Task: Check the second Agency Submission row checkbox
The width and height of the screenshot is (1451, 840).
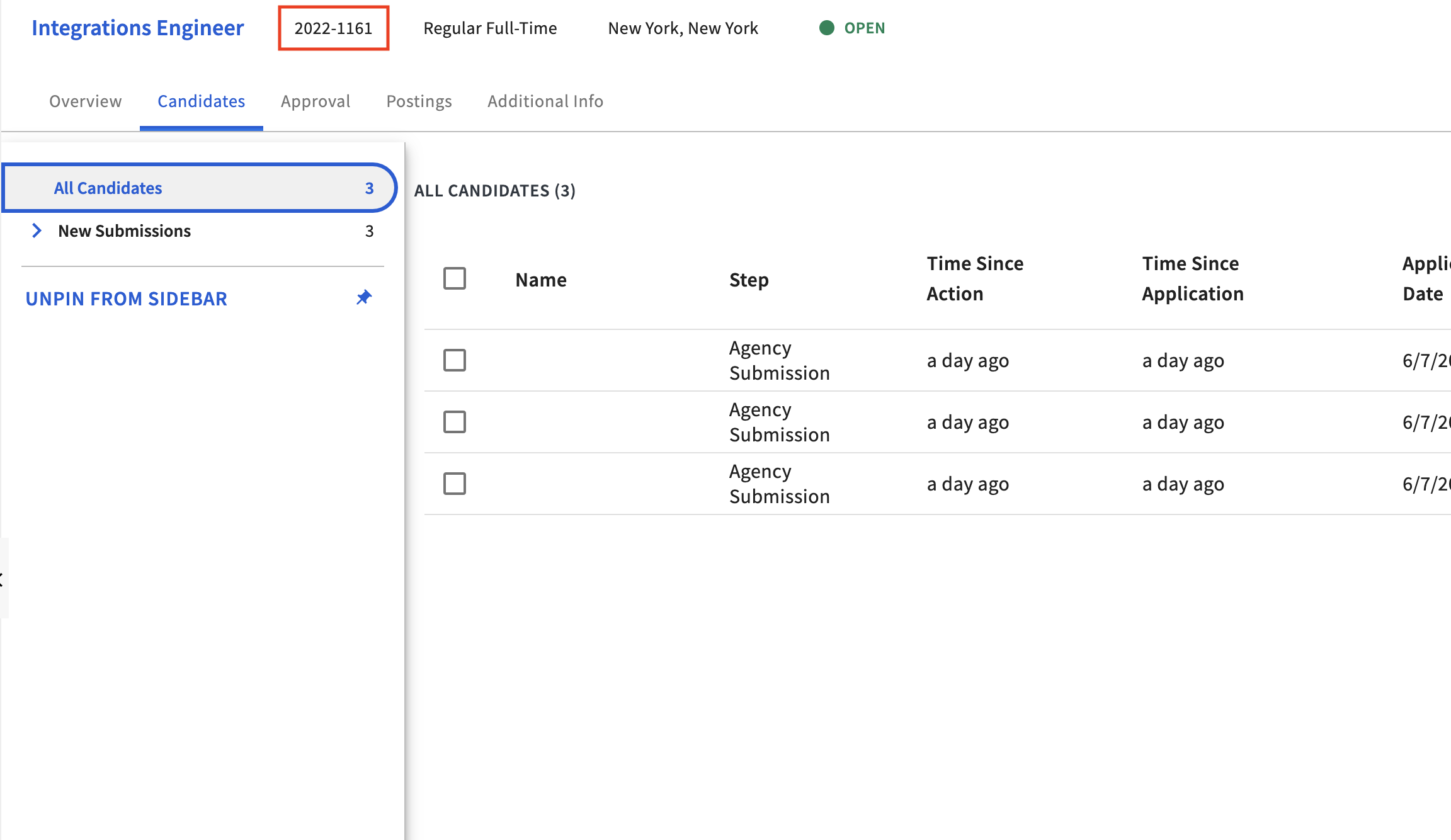Action: [455, 422]
